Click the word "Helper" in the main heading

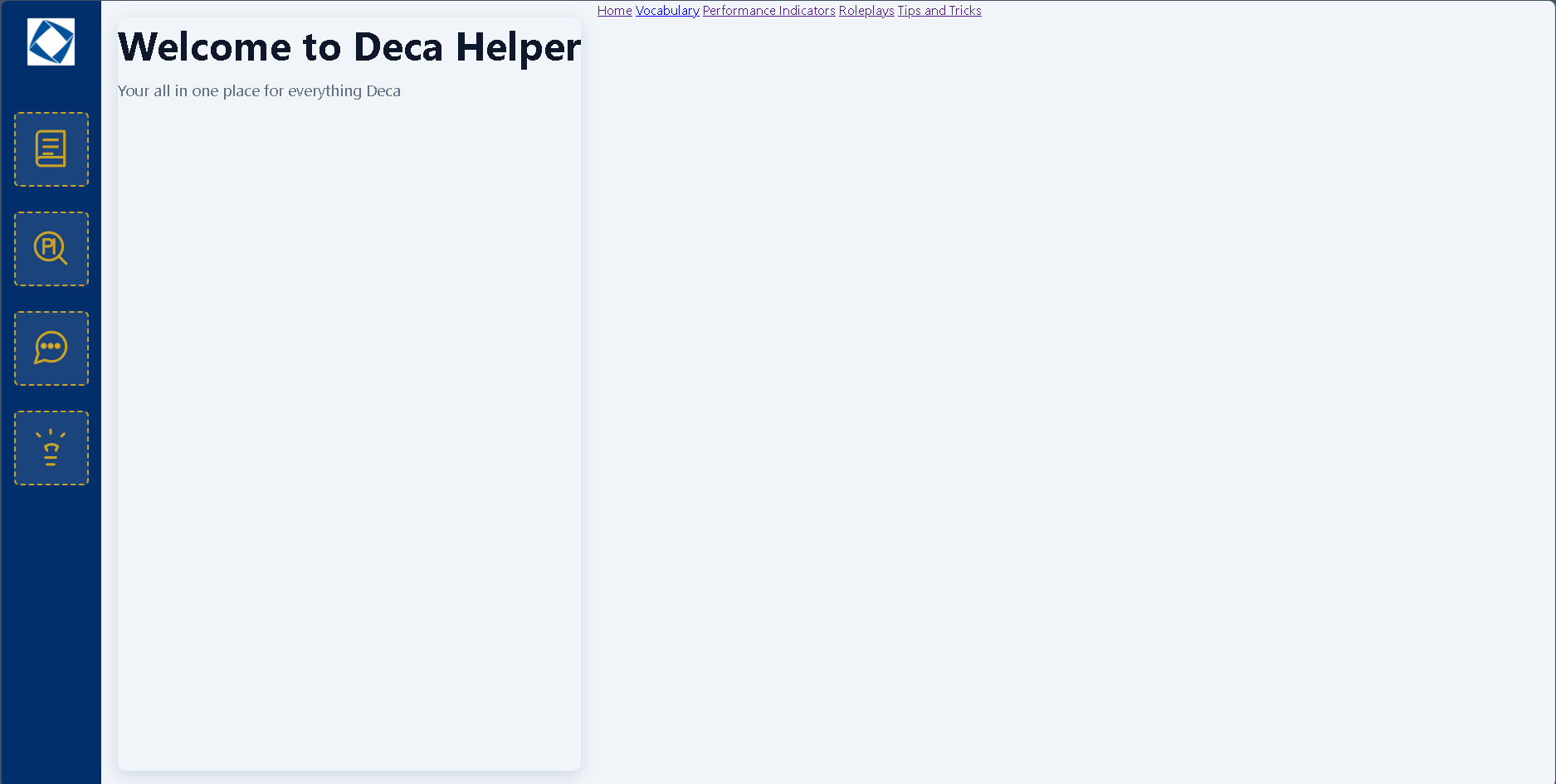[x=518, y=47]
